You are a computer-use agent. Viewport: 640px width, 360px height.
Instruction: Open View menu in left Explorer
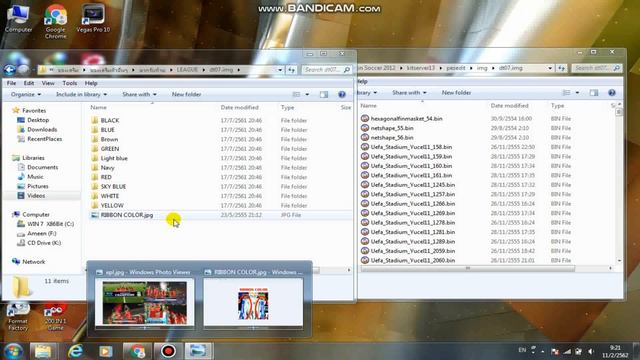point(48,83)
